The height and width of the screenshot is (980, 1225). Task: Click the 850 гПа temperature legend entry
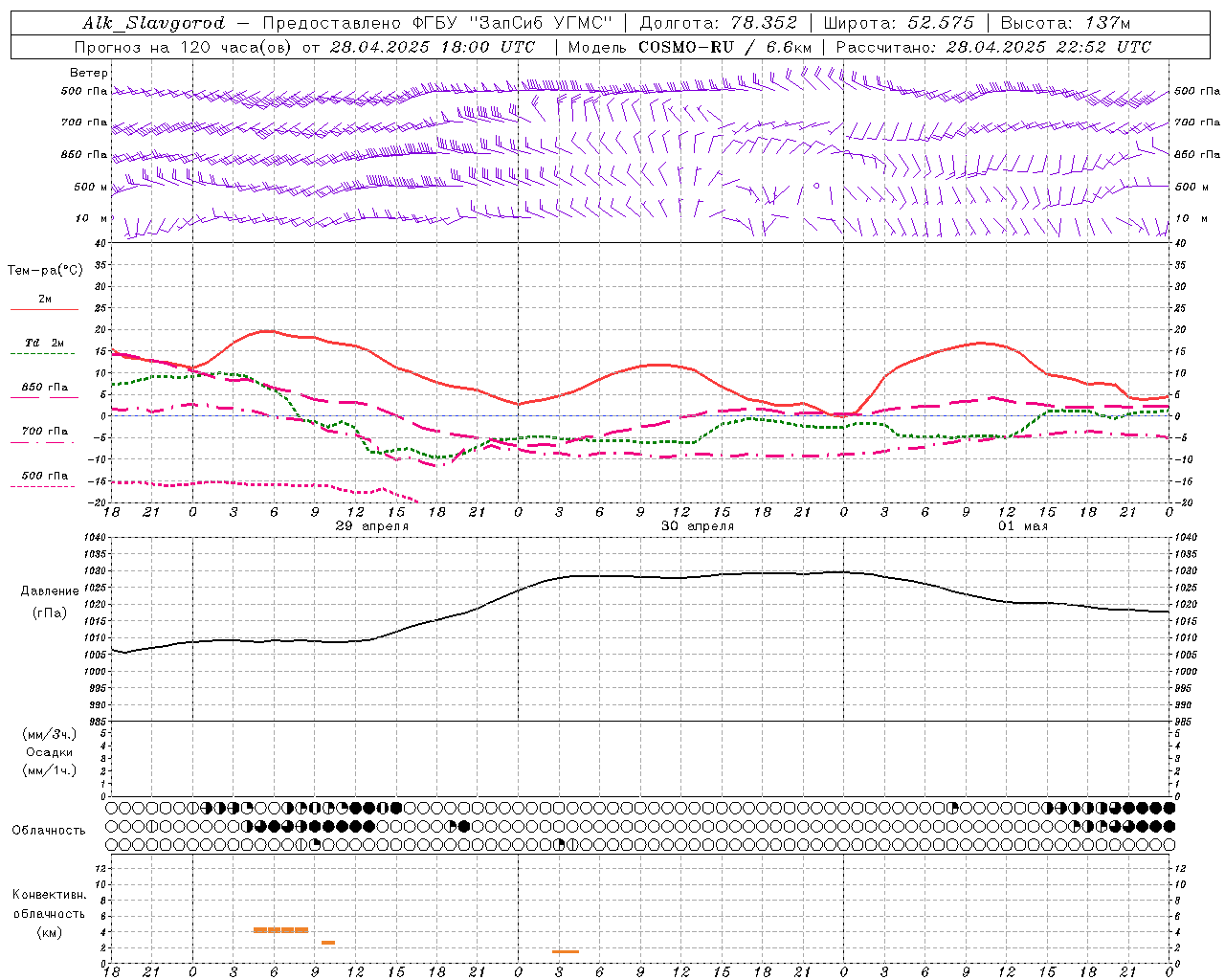pos(45,388)
